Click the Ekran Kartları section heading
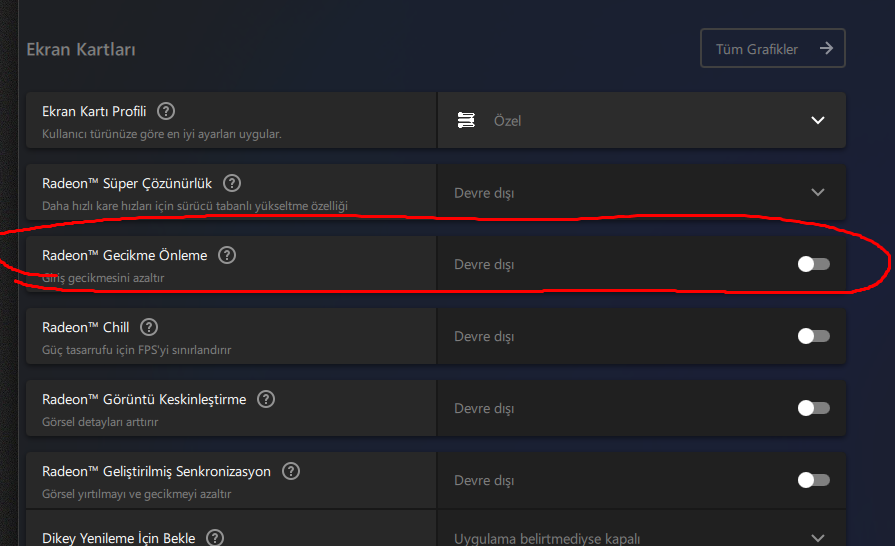 (x=81, y=50)
